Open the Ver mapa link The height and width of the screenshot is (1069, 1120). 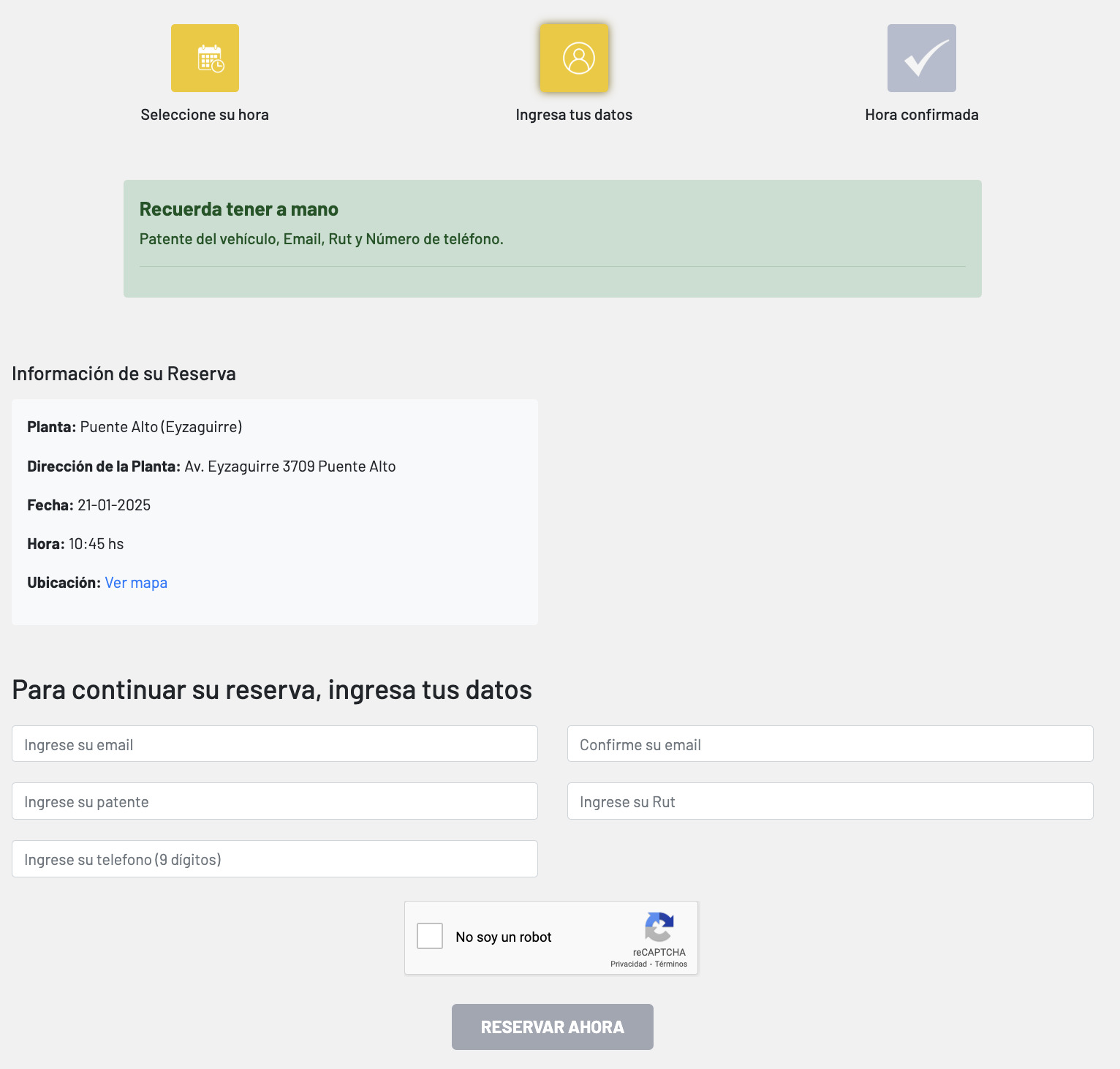coord(135,582)
